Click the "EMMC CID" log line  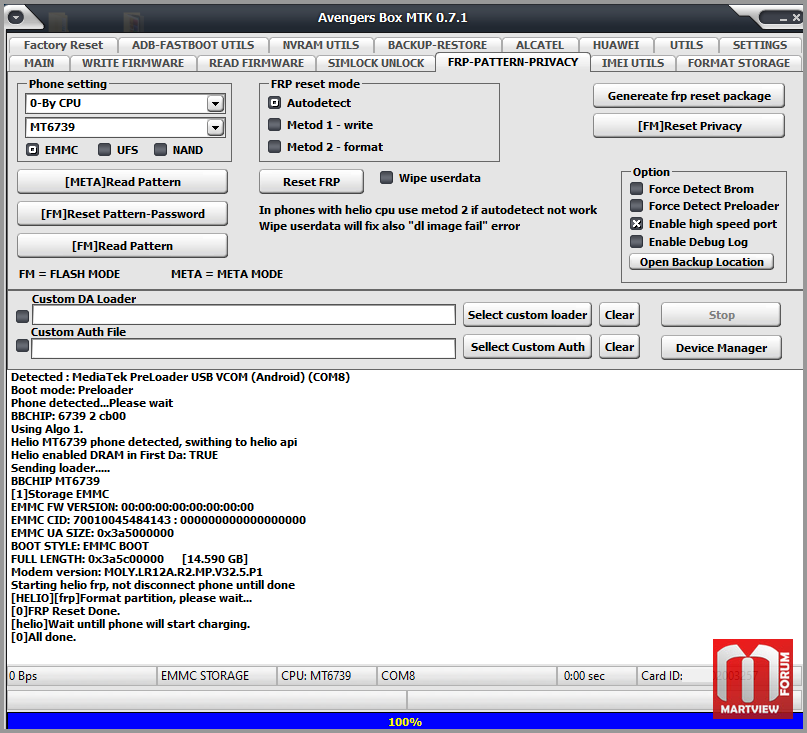(x=159, y=520)
